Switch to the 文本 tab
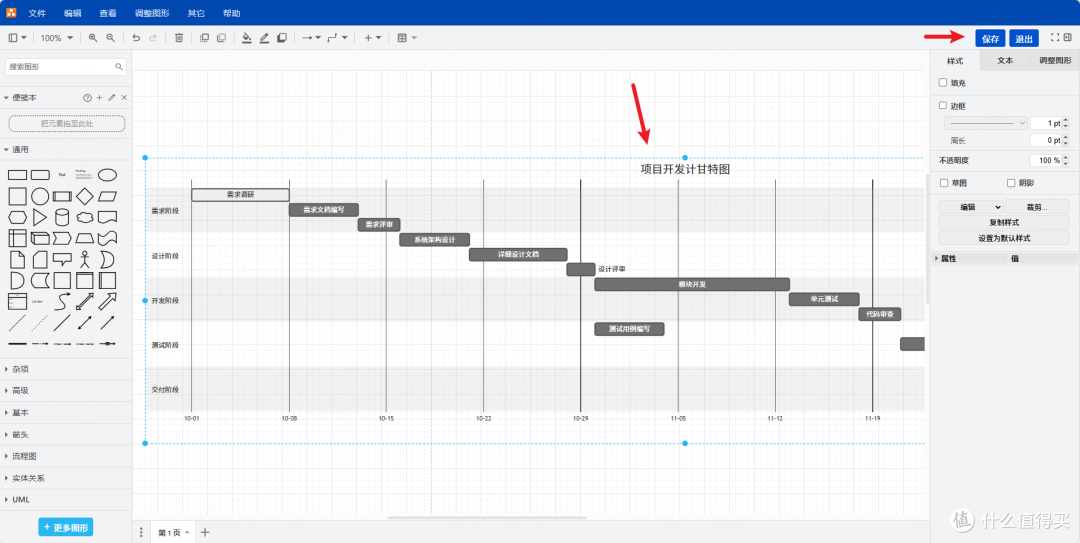The width and height of the screenshot is (1080, 543). click(1005, 61)
